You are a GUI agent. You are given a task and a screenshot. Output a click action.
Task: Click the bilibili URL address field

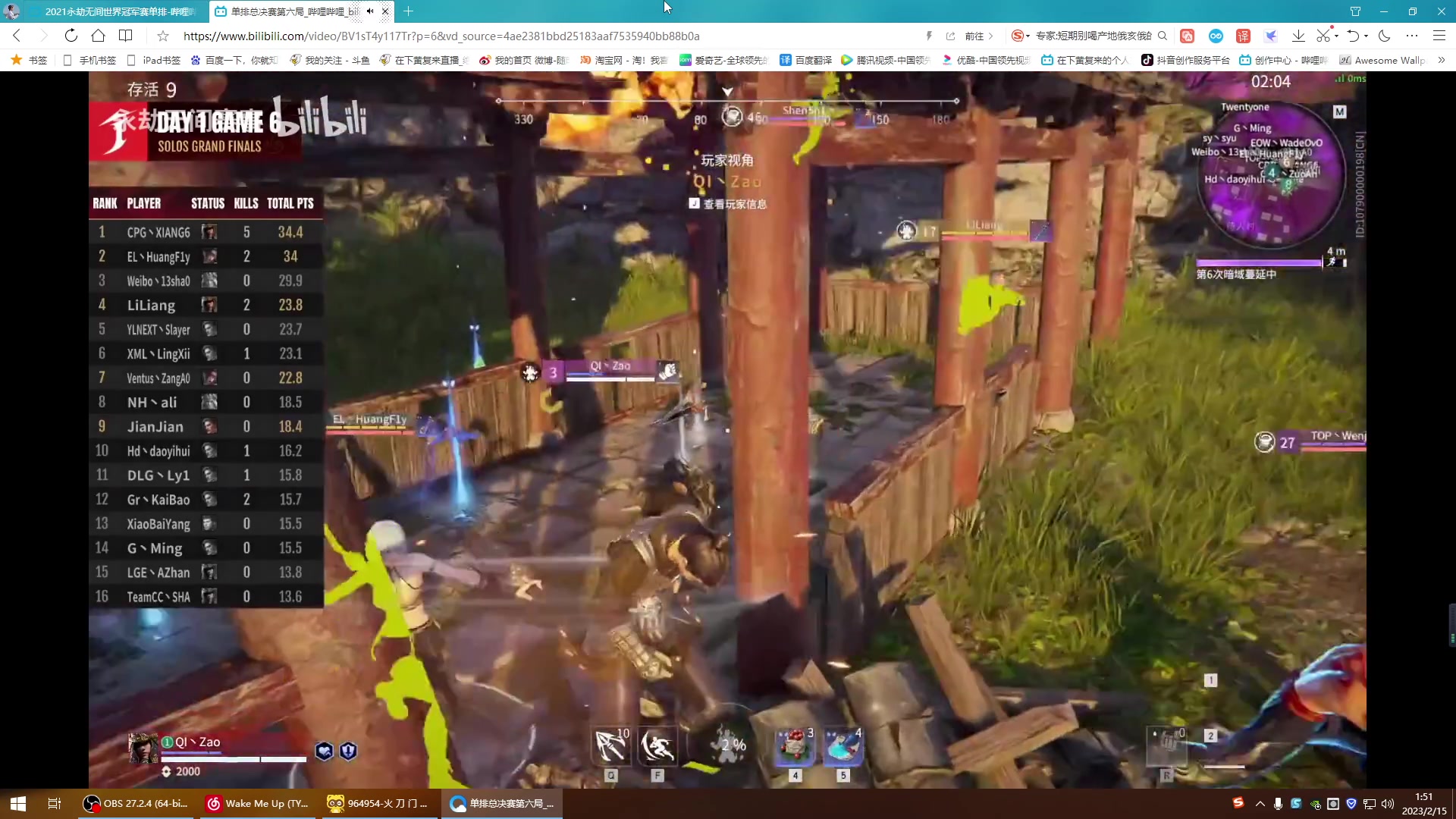pyautogui.click(x=441, y=36)
